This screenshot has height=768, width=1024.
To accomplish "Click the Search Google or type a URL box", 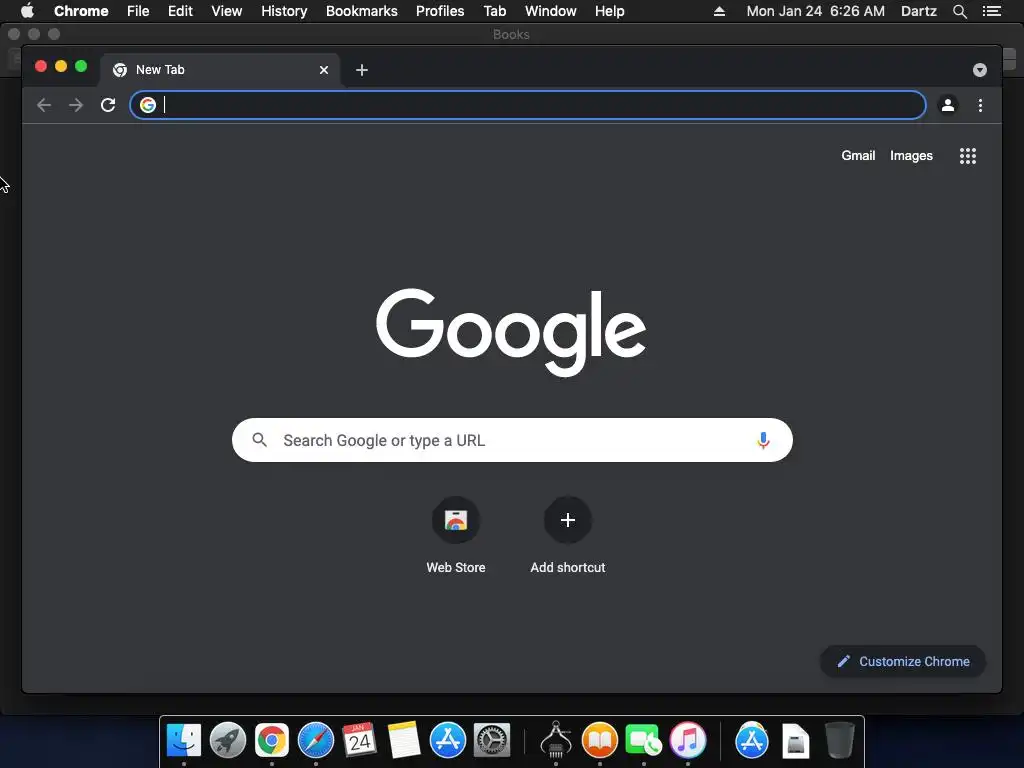I will 512,440.
